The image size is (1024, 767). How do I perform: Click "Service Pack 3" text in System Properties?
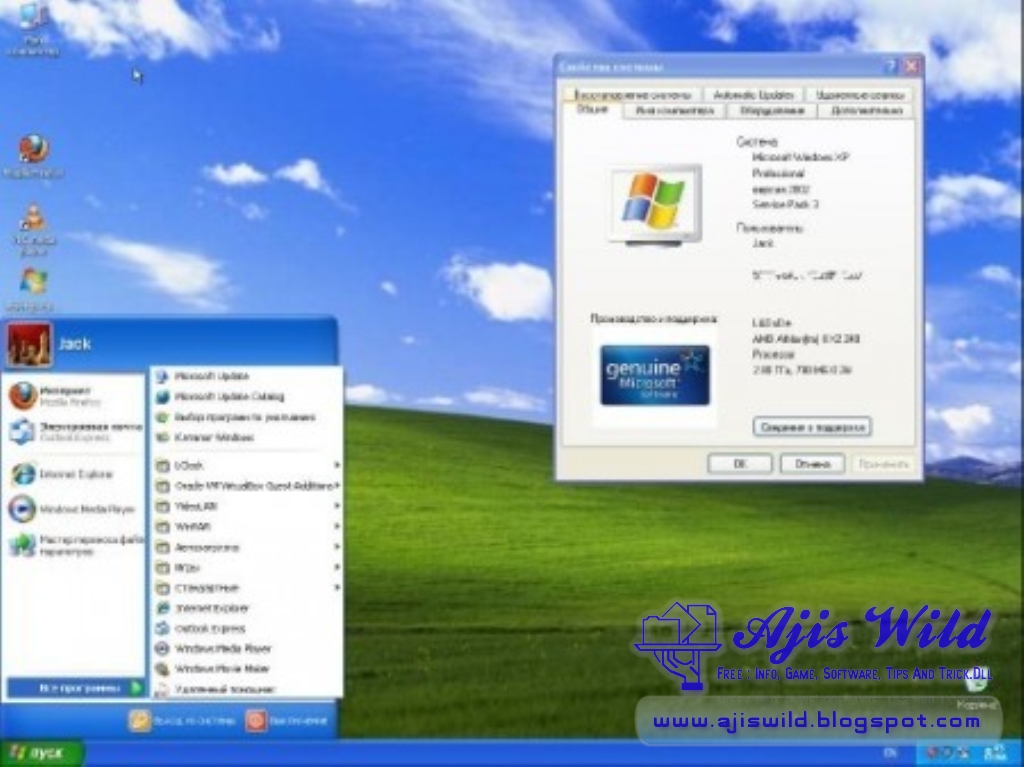coord(785,204)
